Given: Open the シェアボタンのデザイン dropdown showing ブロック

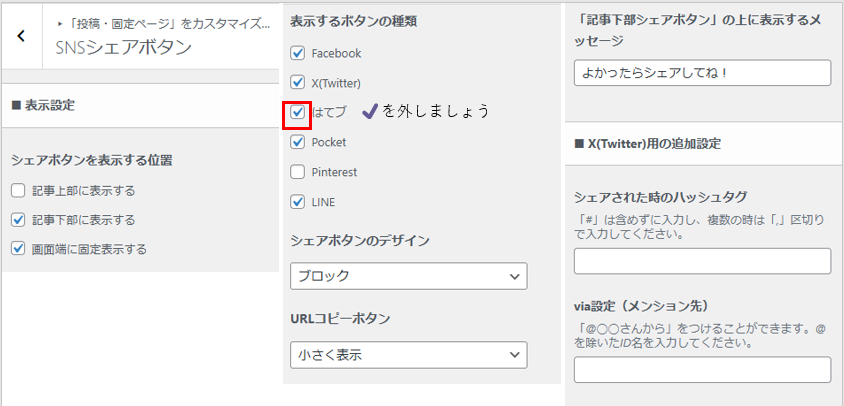Looking at the screenshot, I should click(409, 276).
